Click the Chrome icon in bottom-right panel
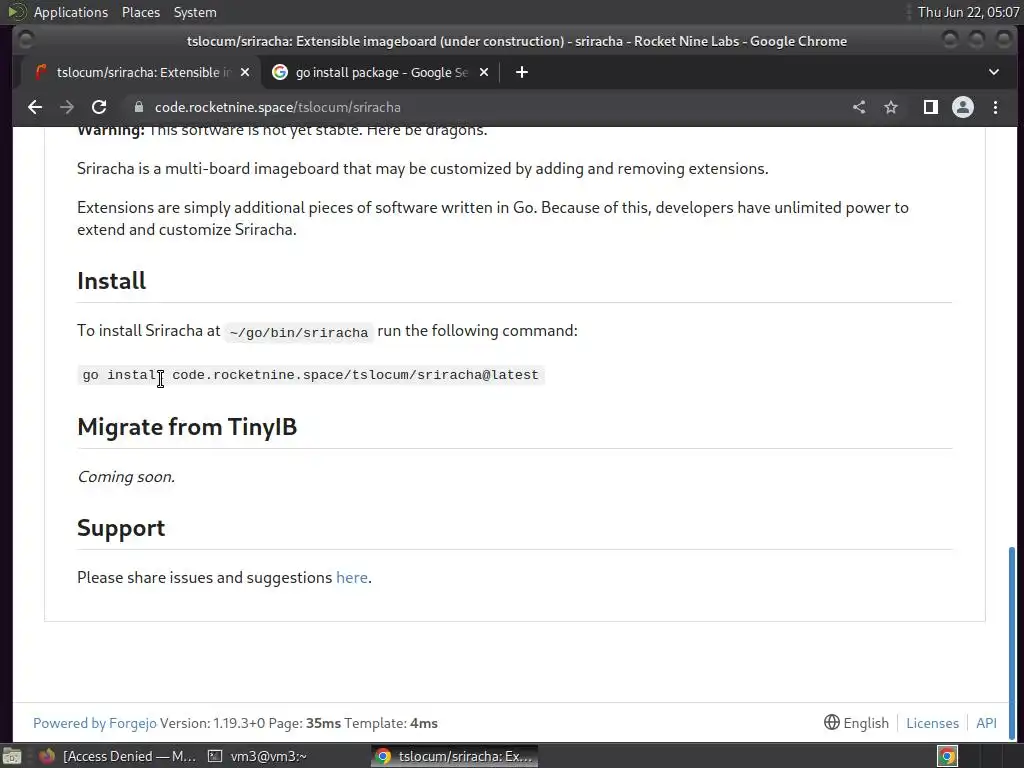 pos(948,756)
